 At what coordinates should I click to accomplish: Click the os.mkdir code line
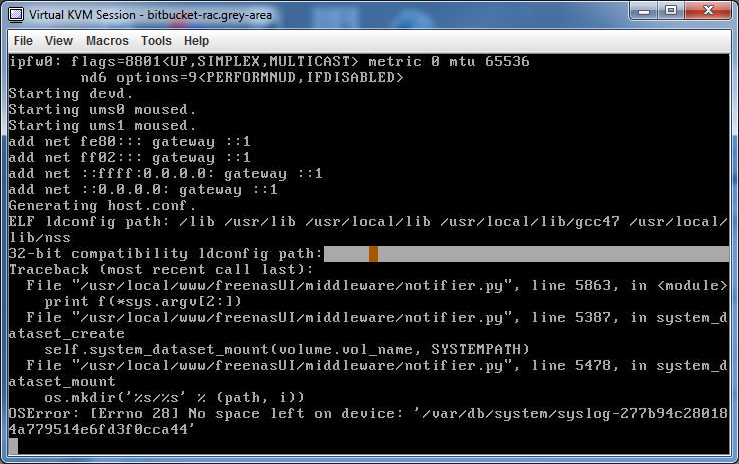pyautogui.click(x=174, y=398)
